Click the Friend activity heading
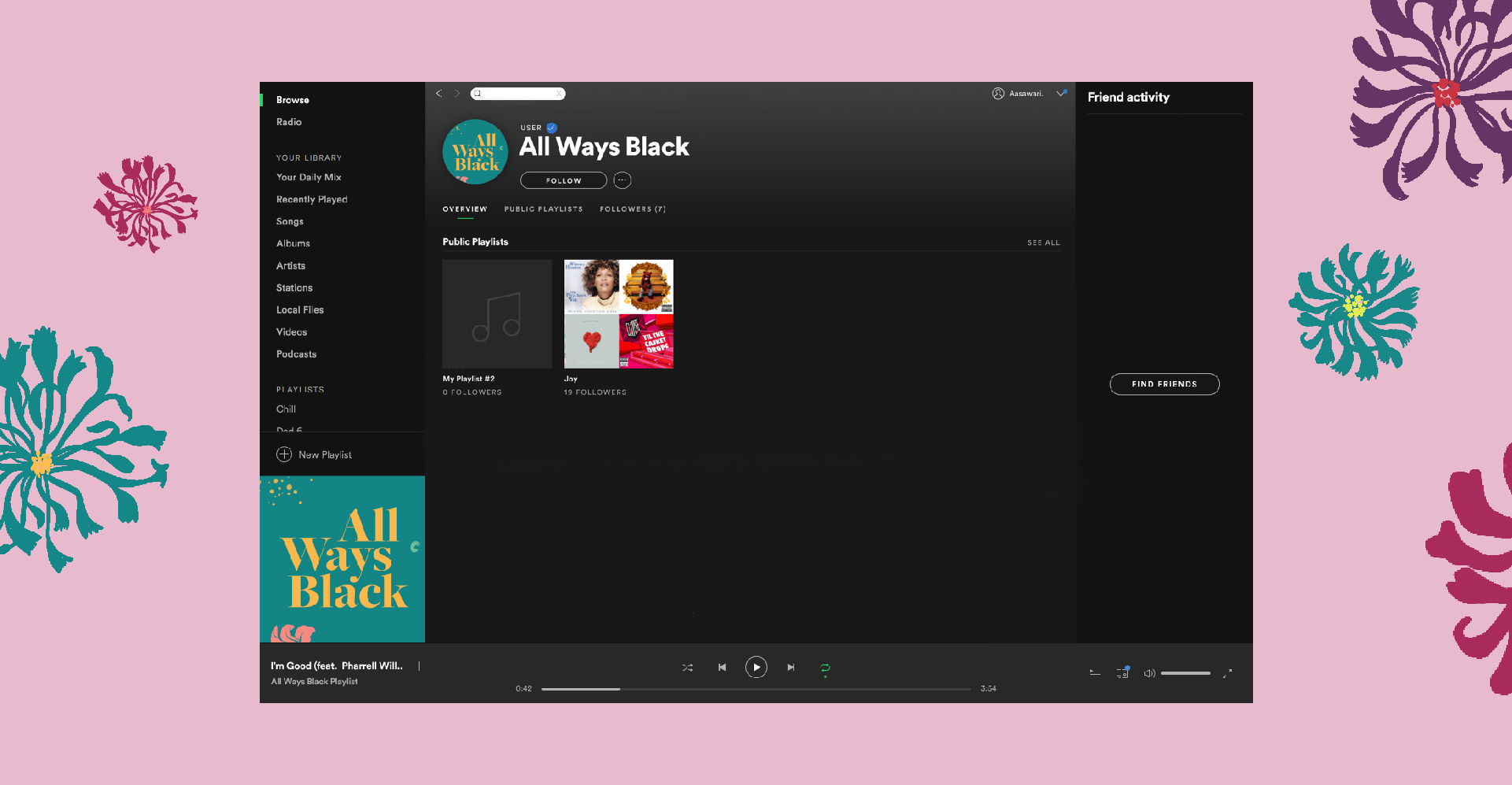 tap(1129, 98)
